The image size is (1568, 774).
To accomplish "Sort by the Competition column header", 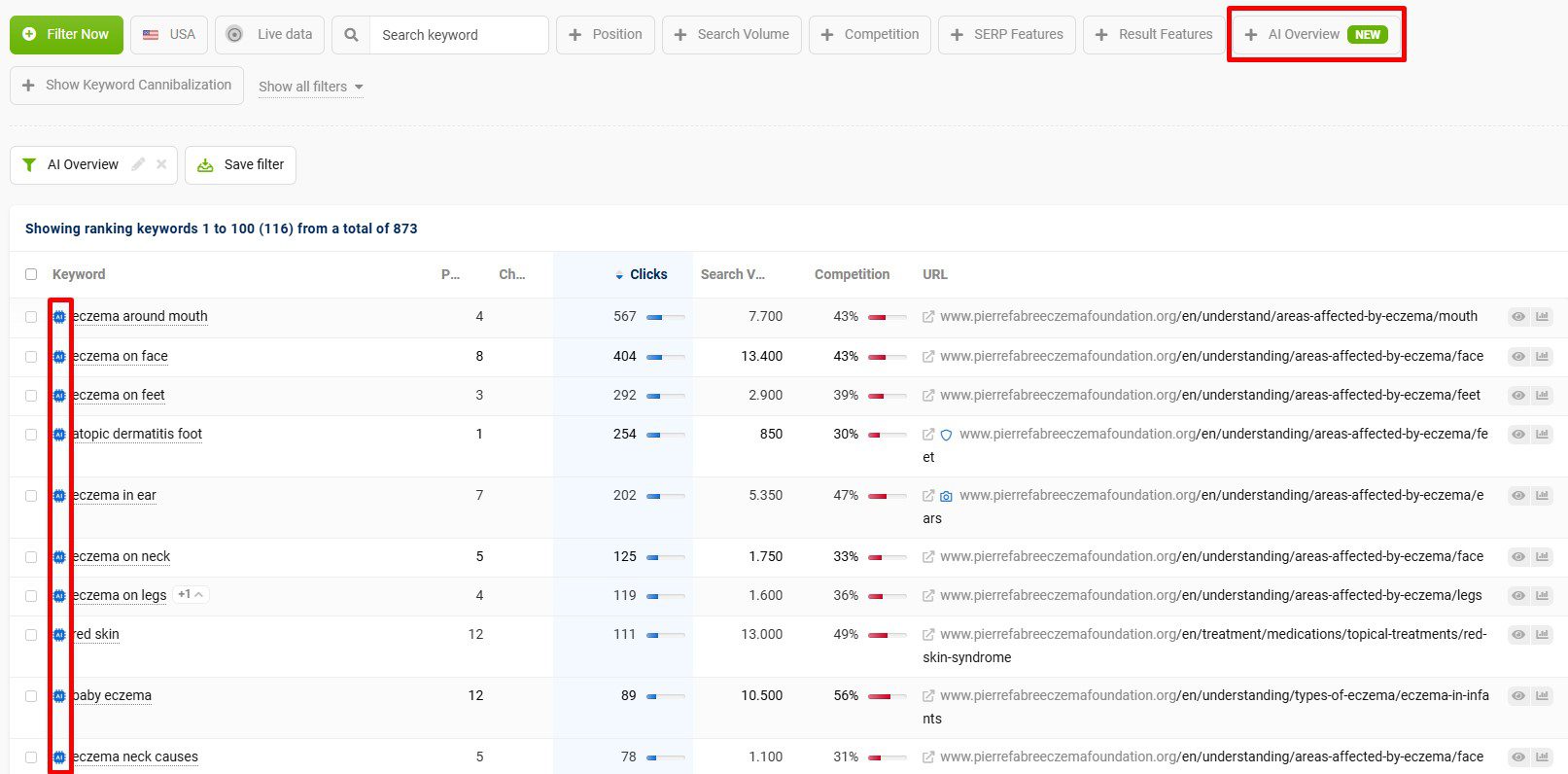I will pos(852,274).
